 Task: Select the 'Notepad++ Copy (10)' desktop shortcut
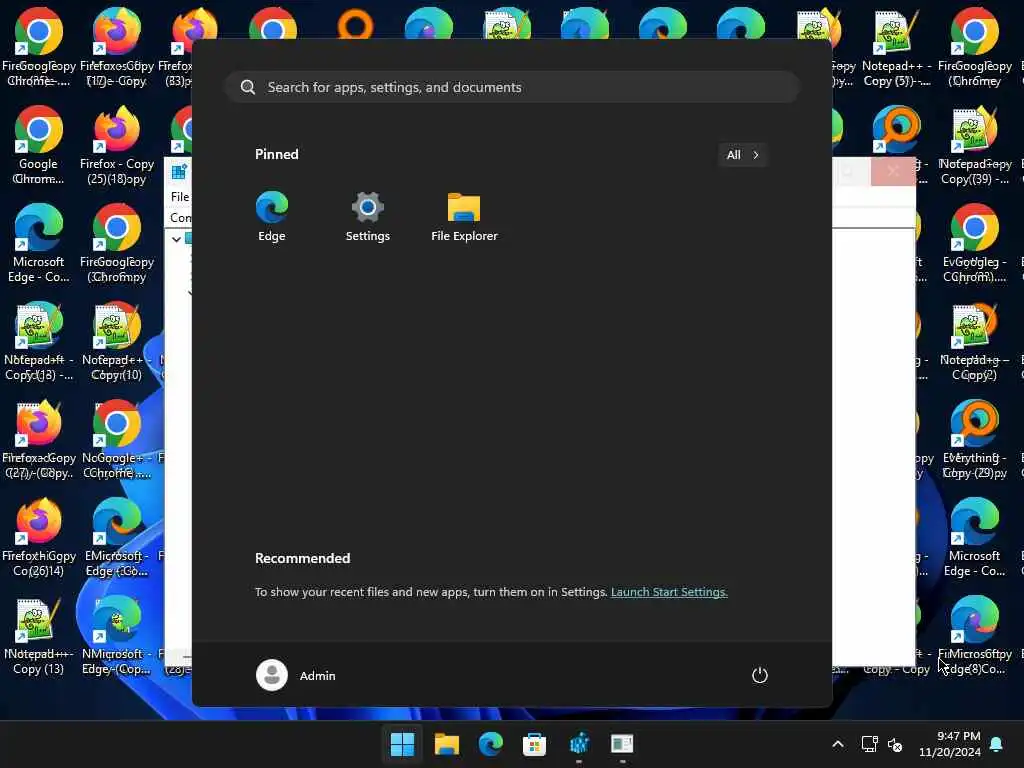click(117, 341)
